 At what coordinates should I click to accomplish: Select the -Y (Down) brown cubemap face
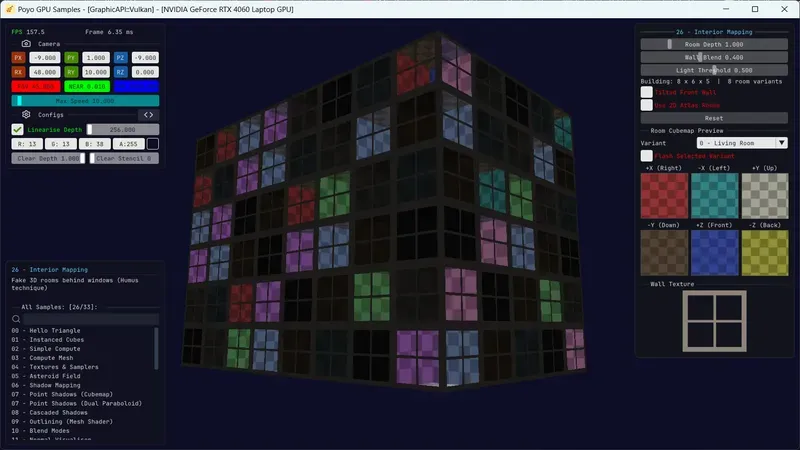click(x=664, y=253)
